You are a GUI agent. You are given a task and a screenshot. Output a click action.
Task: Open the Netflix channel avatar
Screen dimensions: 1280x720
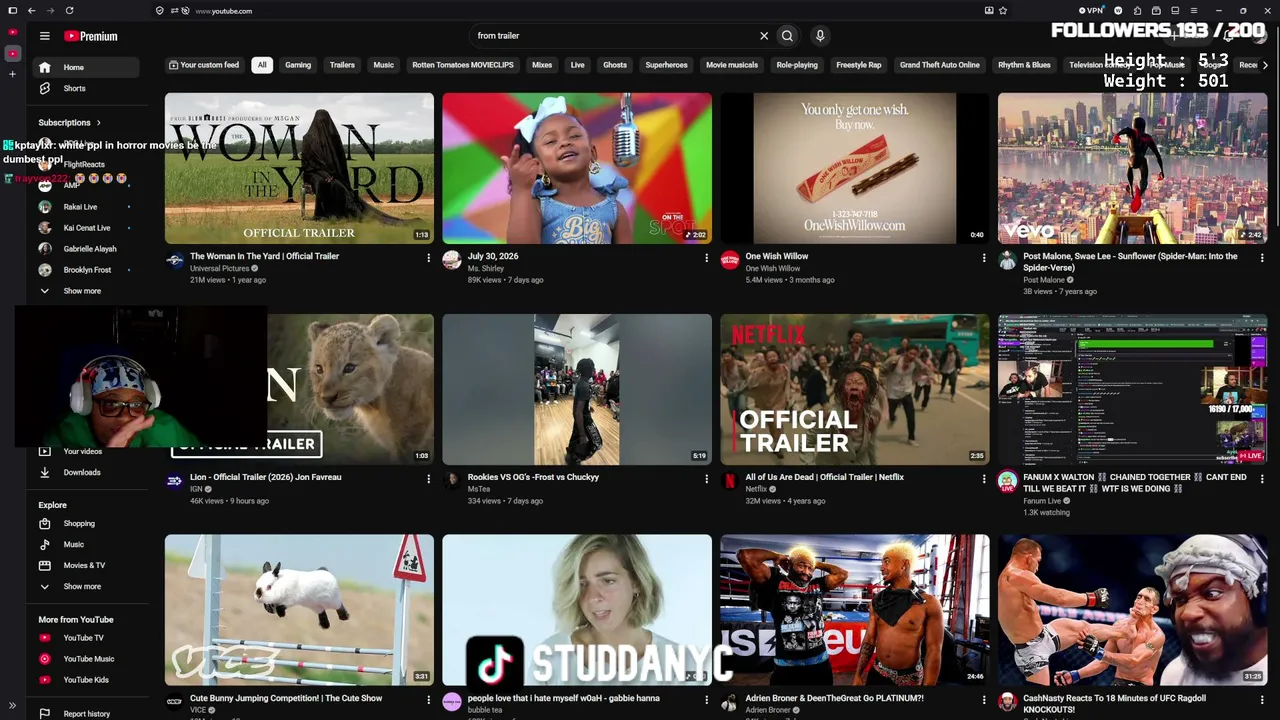tap(730, 482)
